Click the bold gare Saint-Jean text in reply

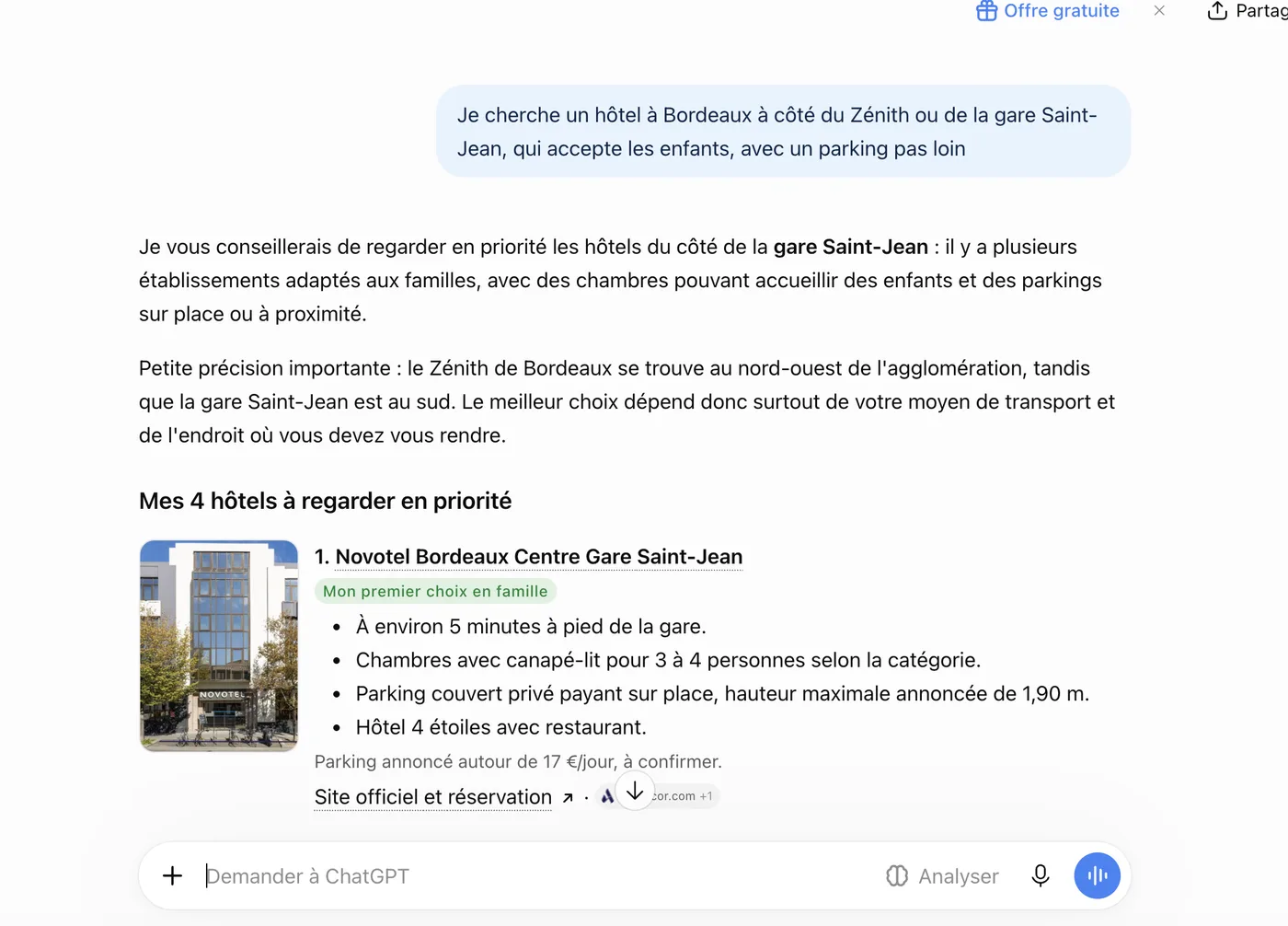[x=851, y=247]
